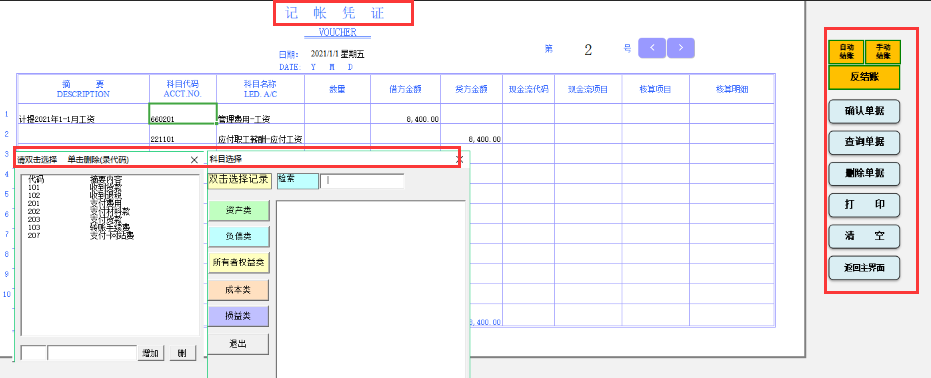Click debit amount 8,400.00 in row 1
Viewport: 931px width, 378px height.
point(406,114)
